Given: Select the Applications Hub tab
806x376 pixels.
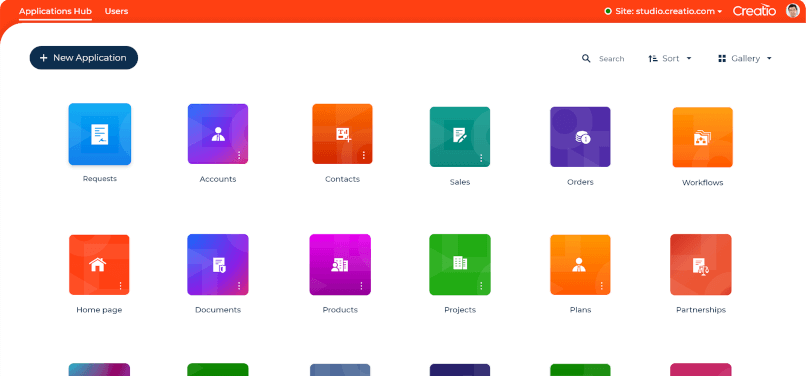Looking at the screenshot, I should [56, 11].
